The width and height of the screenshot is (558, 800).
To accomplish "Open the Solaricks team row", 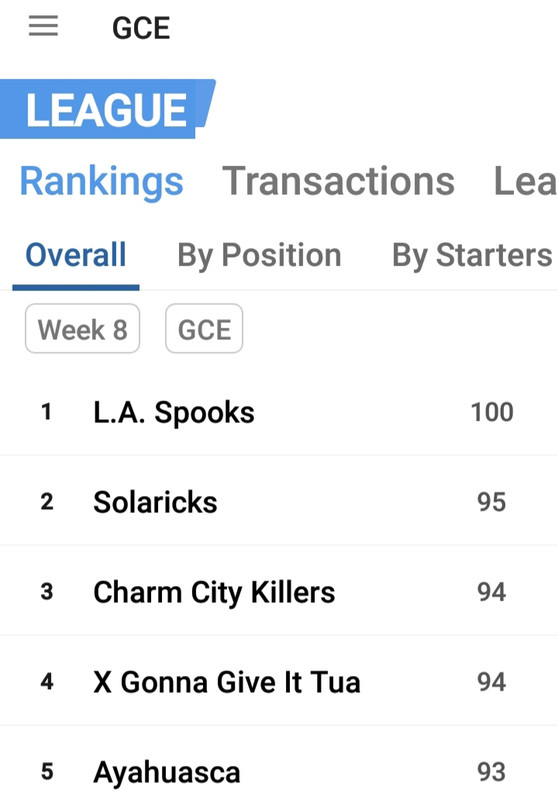I will [x=279, y=502].
